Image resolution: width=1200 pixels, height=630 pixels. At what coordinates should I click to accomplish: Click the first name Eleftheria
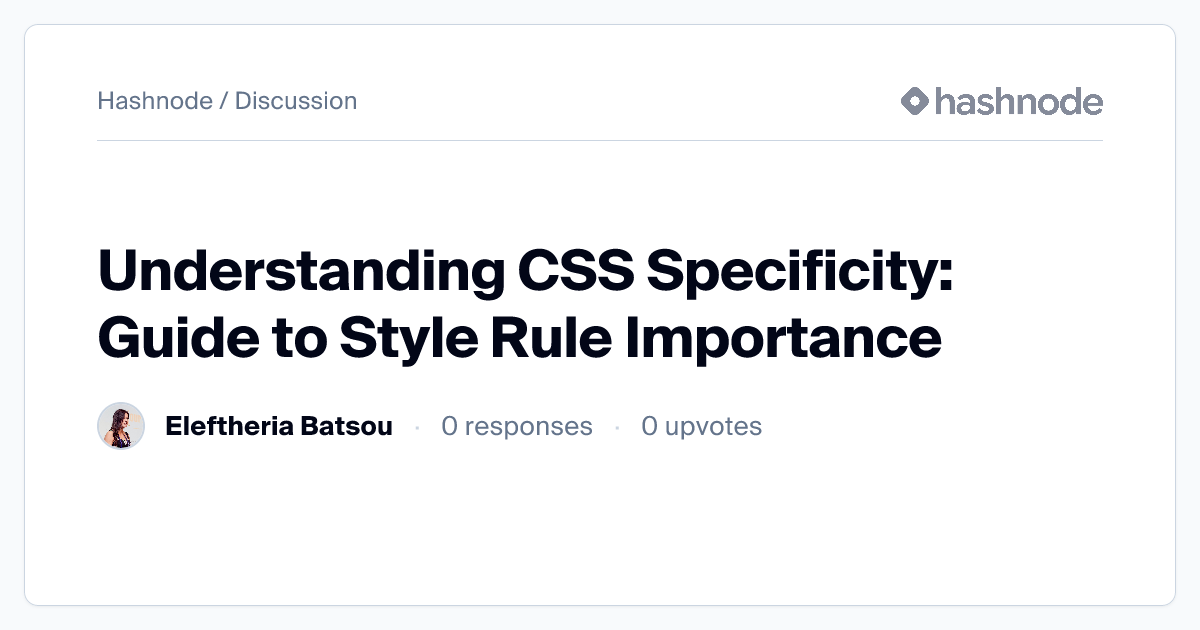point(229,427)
